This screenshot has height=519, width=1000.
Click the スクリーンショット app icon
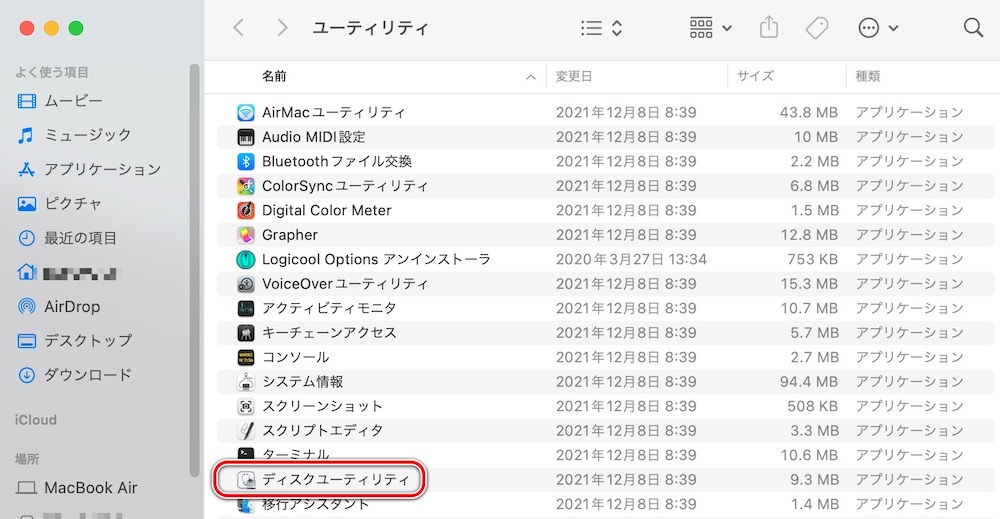tap(246, 406)
